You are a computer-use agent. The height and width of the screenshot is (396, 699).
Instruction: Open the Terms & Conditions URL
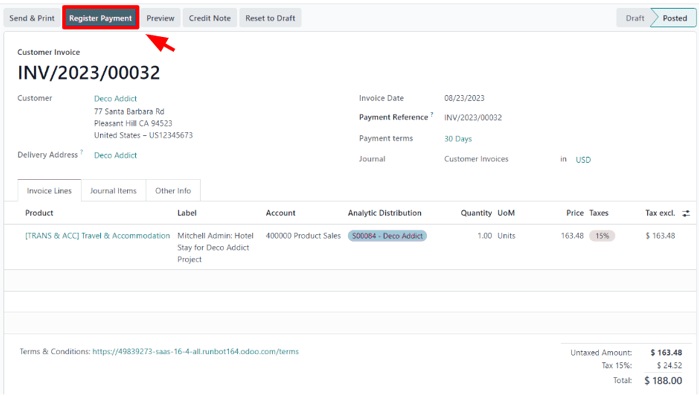[x=196, y=351]
